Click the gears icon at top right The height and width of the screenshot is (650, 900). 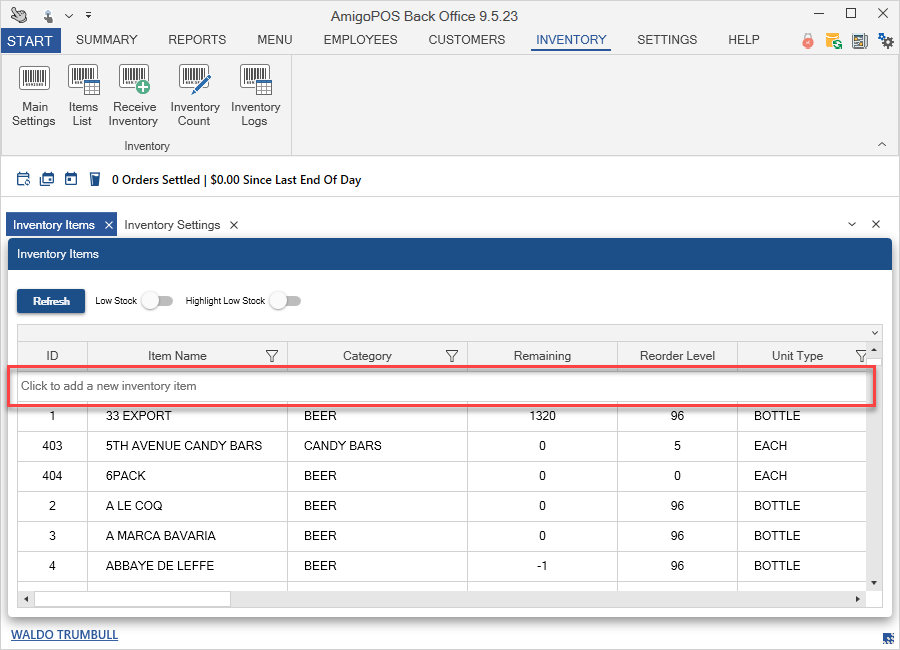(885, 41)
